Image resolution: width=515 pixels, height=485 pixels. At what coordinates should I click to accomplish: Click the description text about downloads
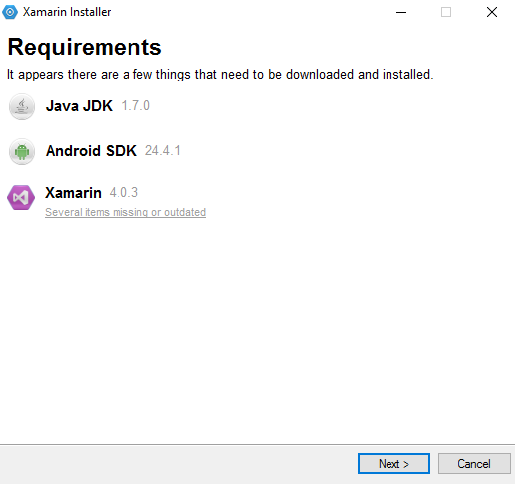tap(220, 75)
